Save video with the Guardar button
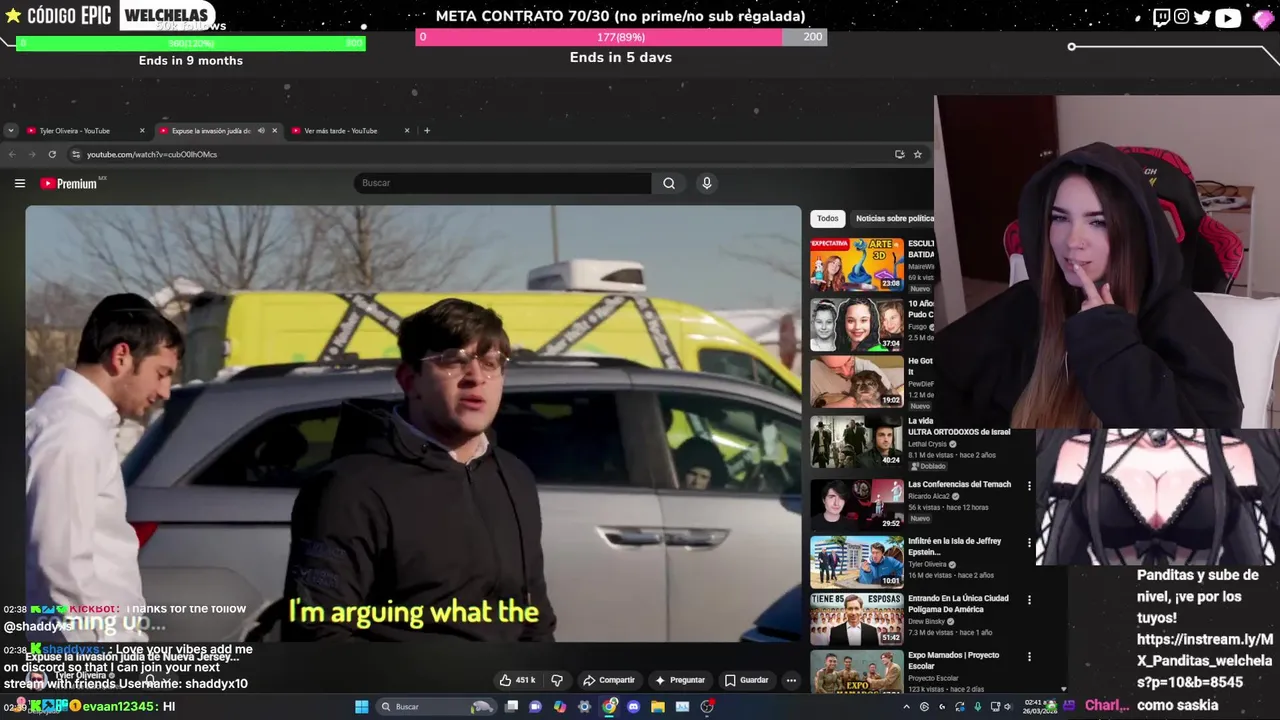1280x720 pixels. click(x=746, y=680)
